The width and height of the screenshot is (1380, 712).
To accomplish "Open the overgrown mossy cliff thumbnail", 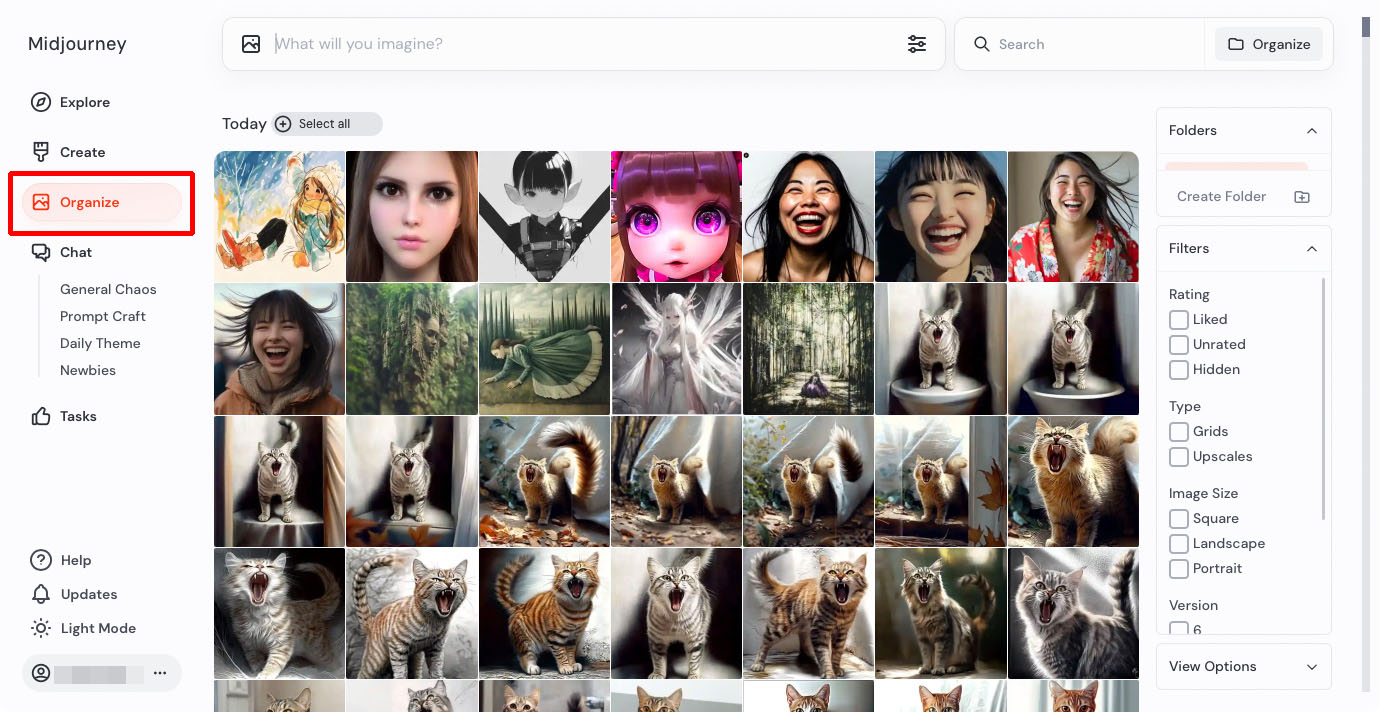I will 412,349.
